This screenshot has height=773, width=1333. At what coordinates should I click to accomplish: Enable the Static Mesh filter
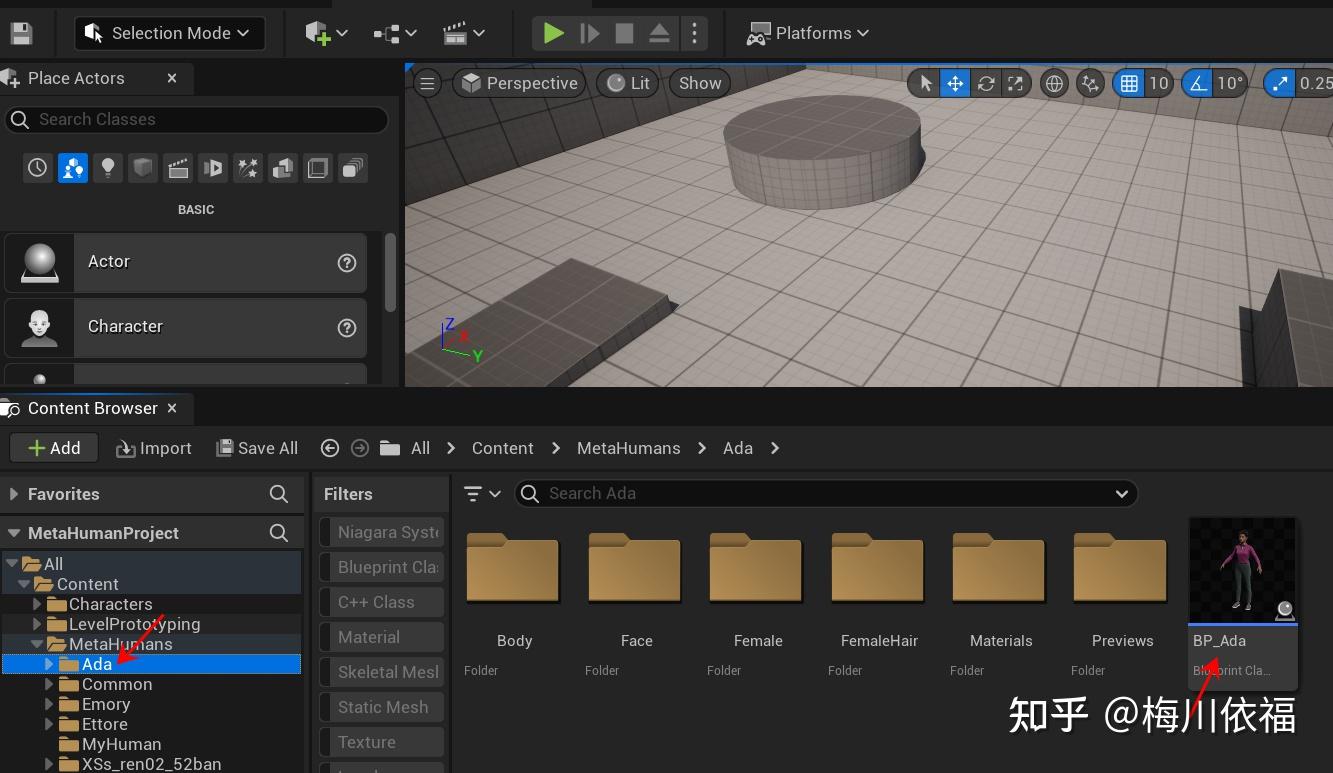click(x=382, y=707)
